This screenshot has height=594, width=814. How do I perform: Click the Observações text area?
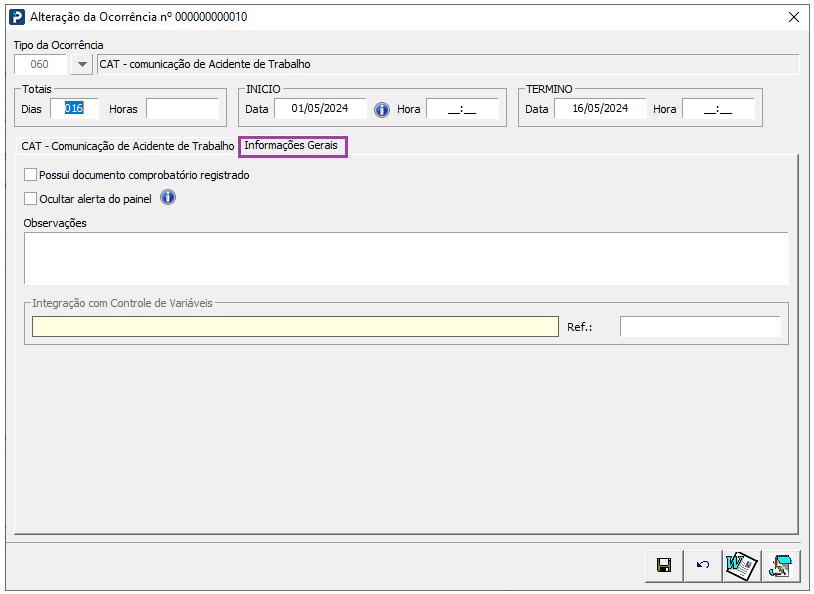[x=406, y=258]
